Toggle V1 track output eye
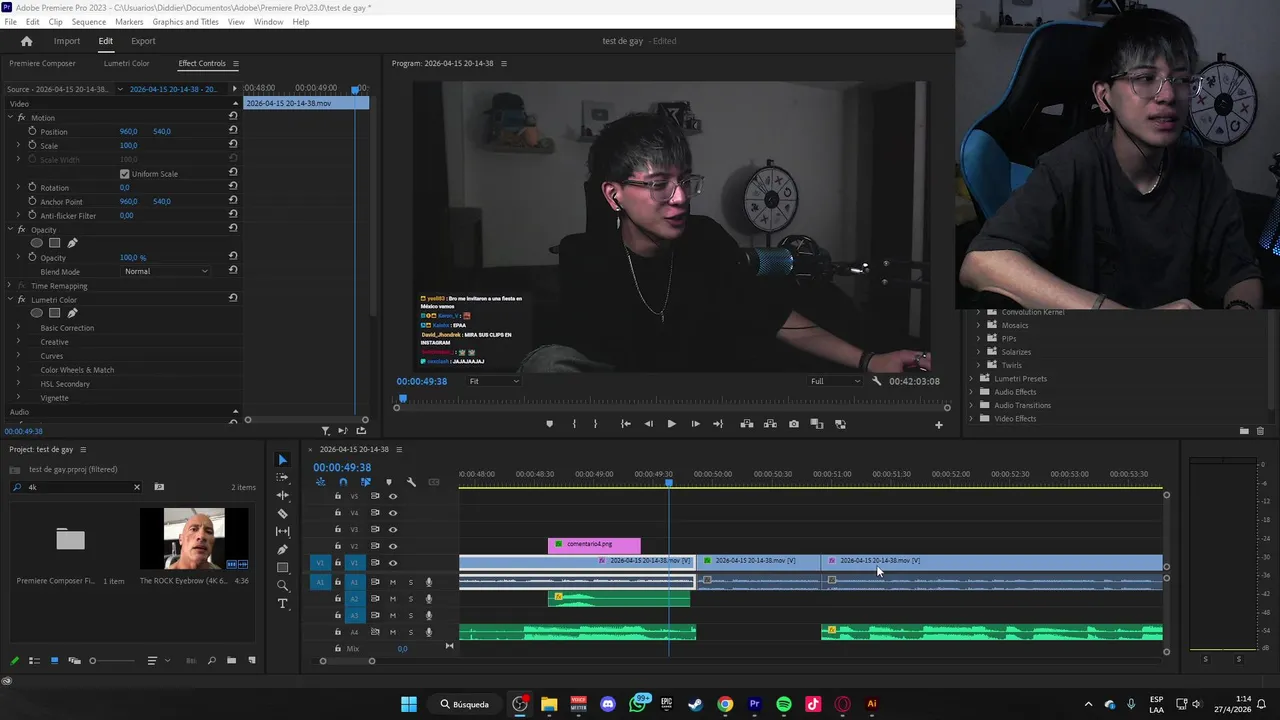 click(x=392, y=563)
